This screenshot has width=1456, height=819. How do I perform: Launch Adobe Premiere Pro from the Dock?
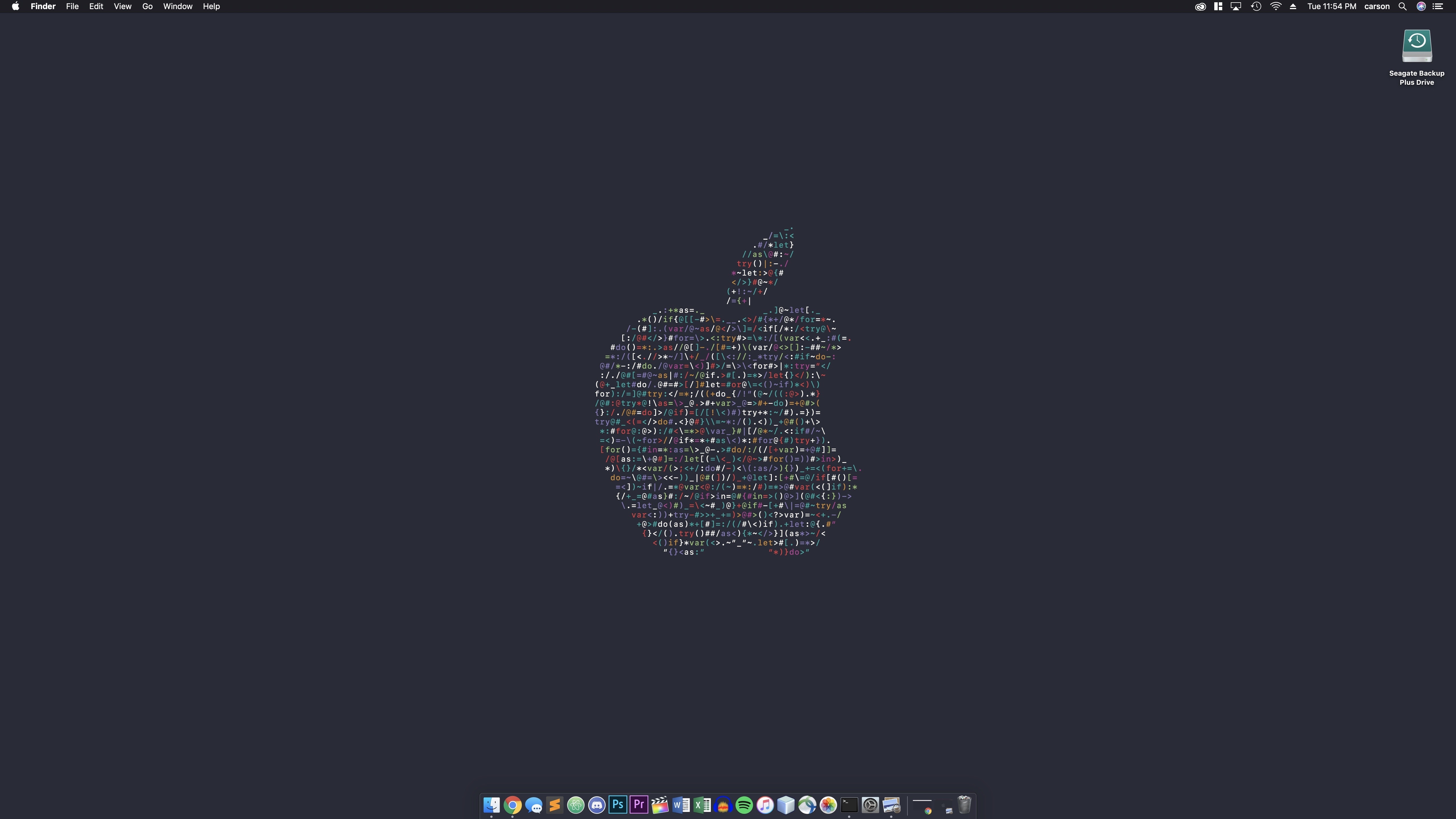click(639, 805)
